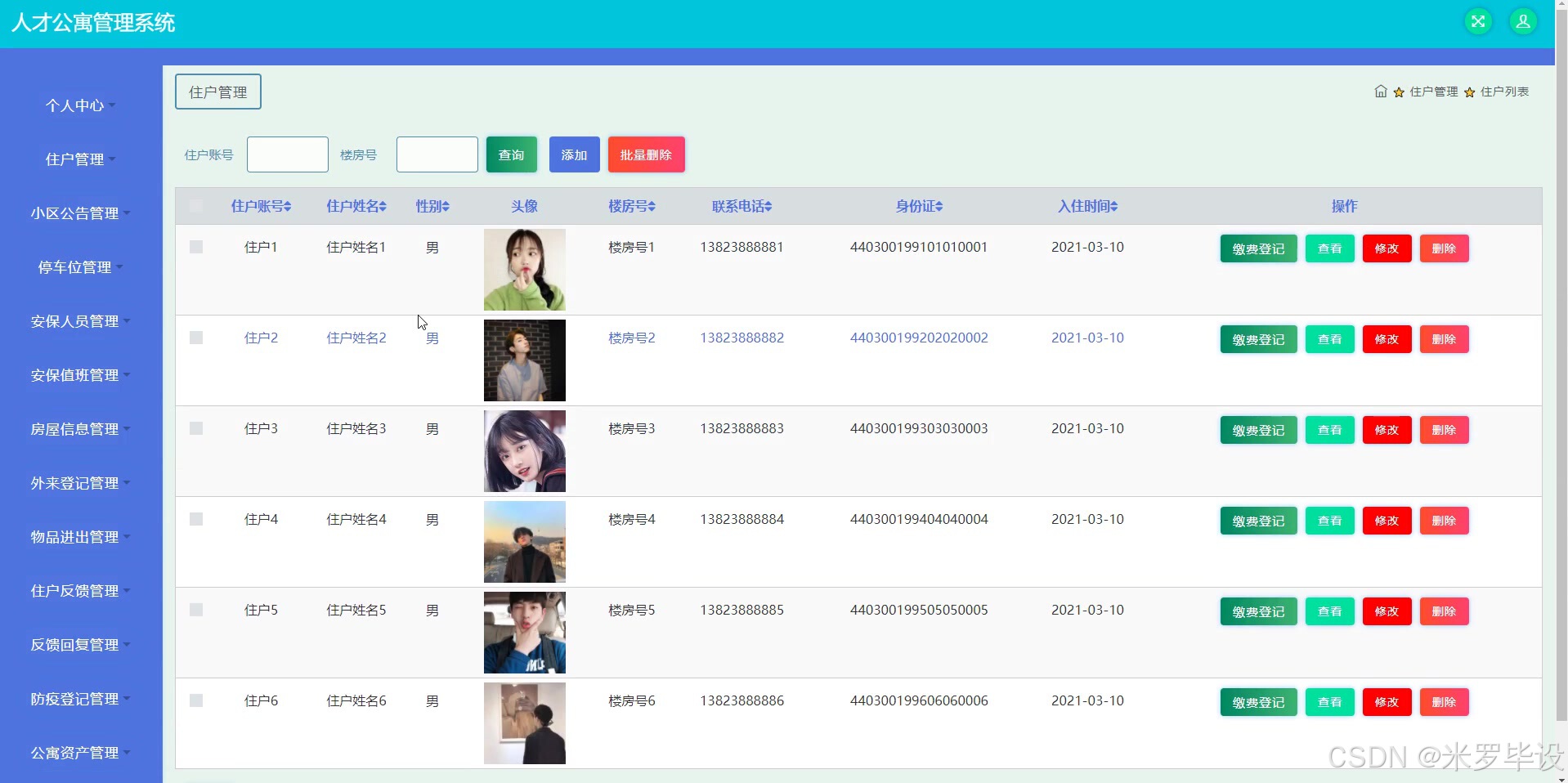Focus the 住户账号 search input field
The image size is (1568, 783).
[x=288, y=154]
